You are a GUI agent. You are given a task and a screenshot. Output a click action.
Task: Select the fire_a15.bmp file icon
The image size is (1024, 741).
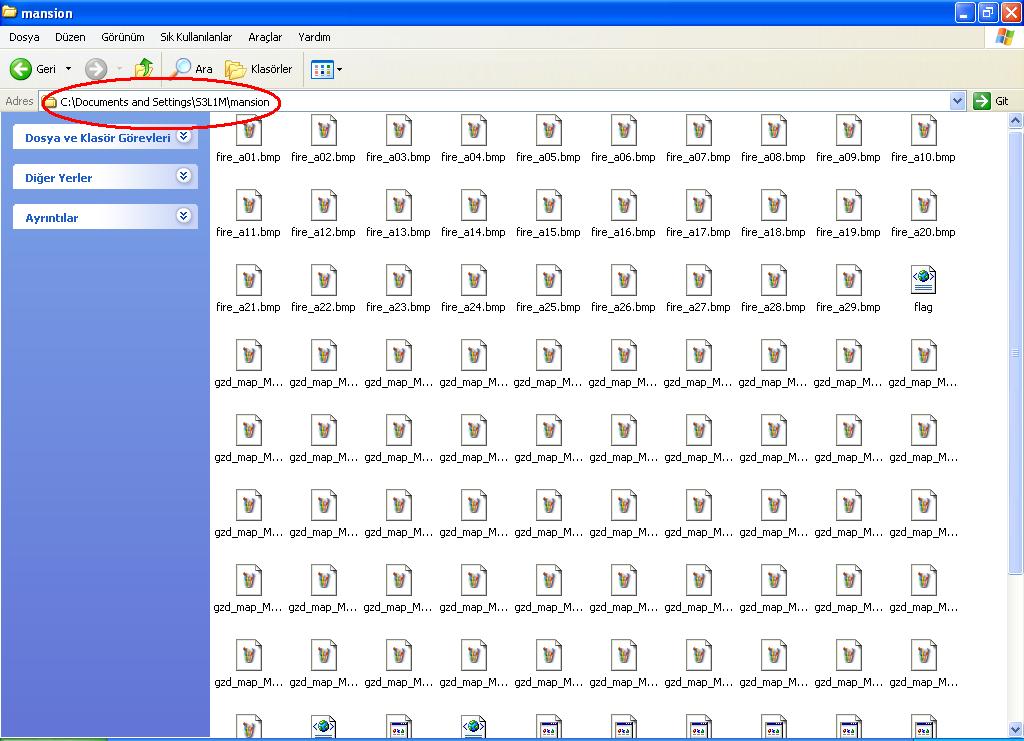549,205
